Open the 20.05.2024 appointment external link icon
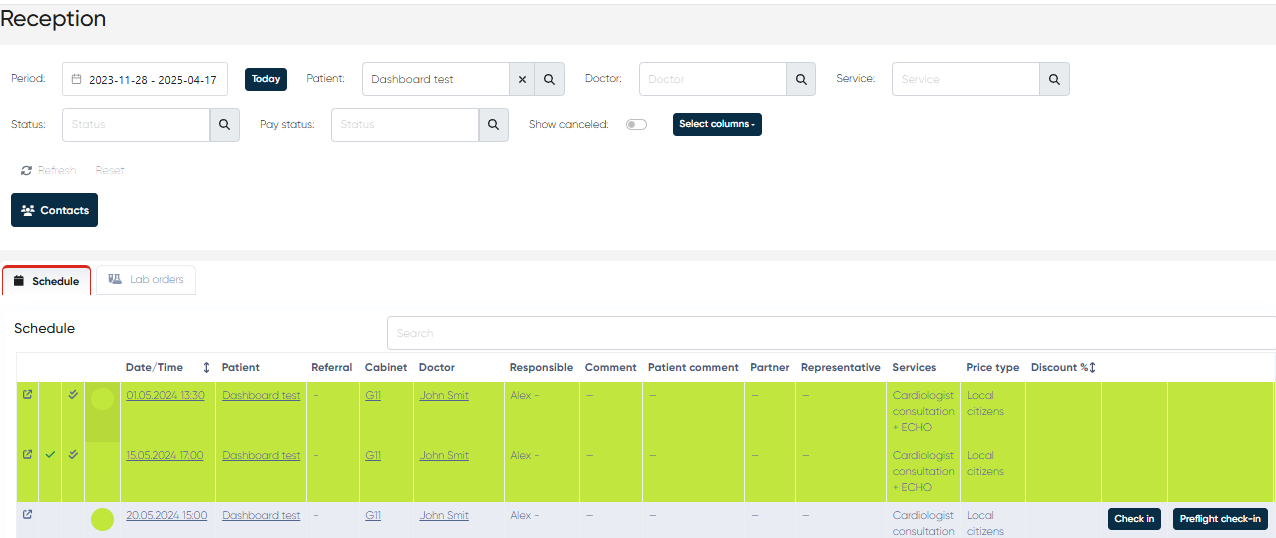 click(x=27, y=515)
